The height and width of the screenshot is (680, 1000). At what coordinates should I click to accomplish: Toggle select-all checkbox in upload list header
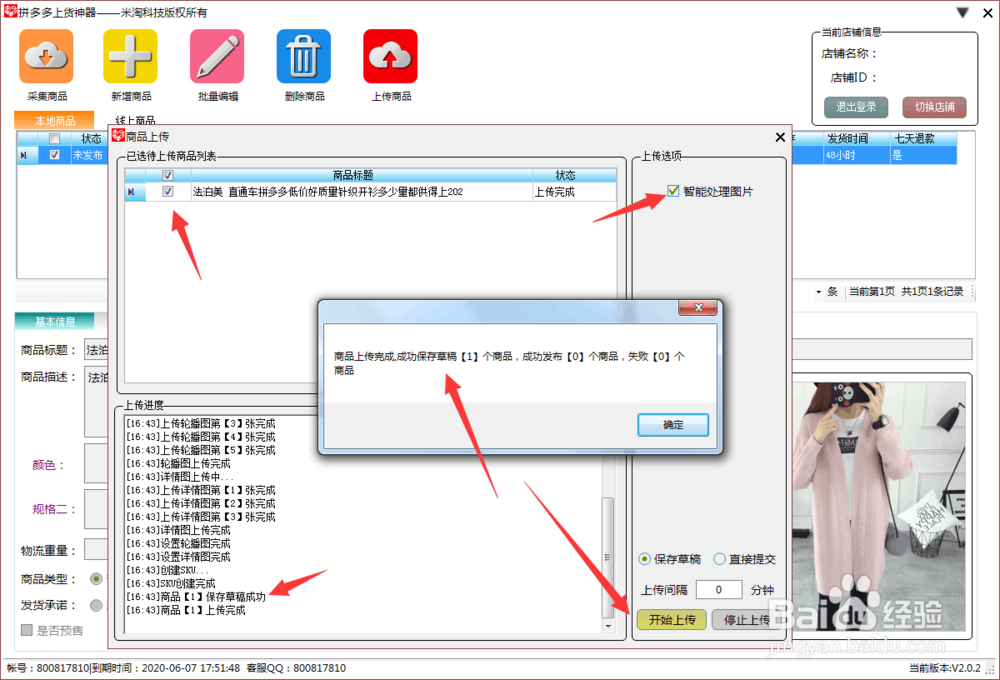168,175
